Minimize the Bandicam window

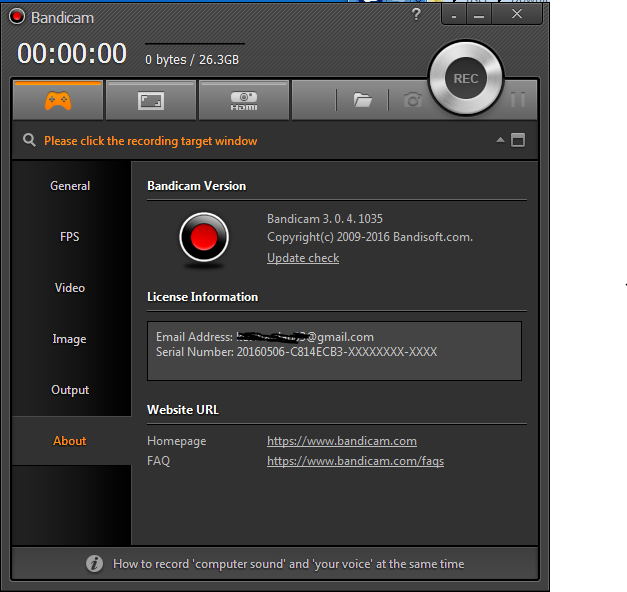pos(479,15)
